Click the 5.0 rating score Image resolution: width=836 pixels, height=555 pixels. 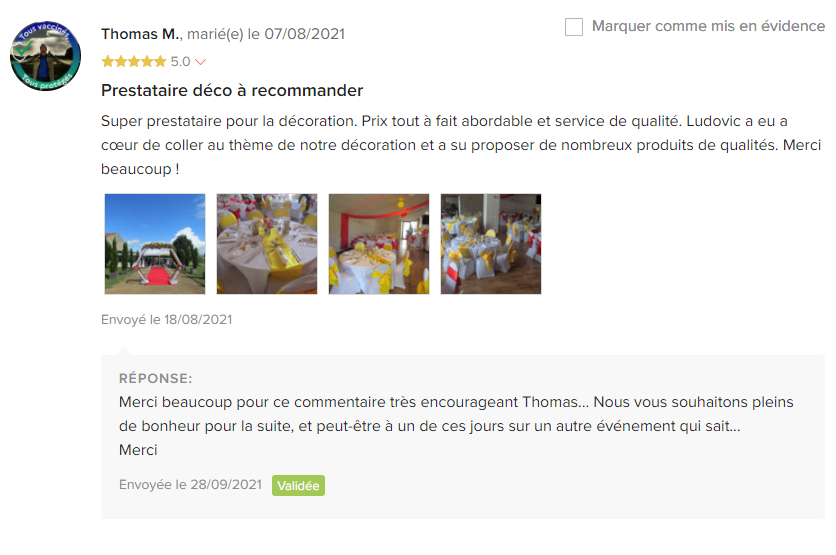tap(180, 62)
